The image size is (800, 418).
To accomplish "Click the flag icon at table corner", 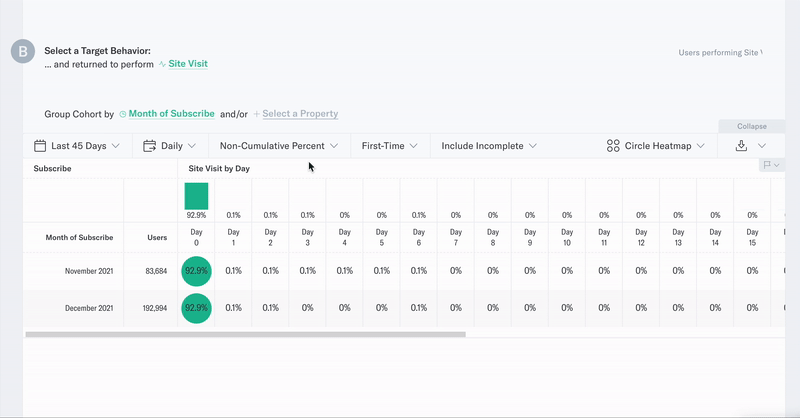I will pos(767,165).
